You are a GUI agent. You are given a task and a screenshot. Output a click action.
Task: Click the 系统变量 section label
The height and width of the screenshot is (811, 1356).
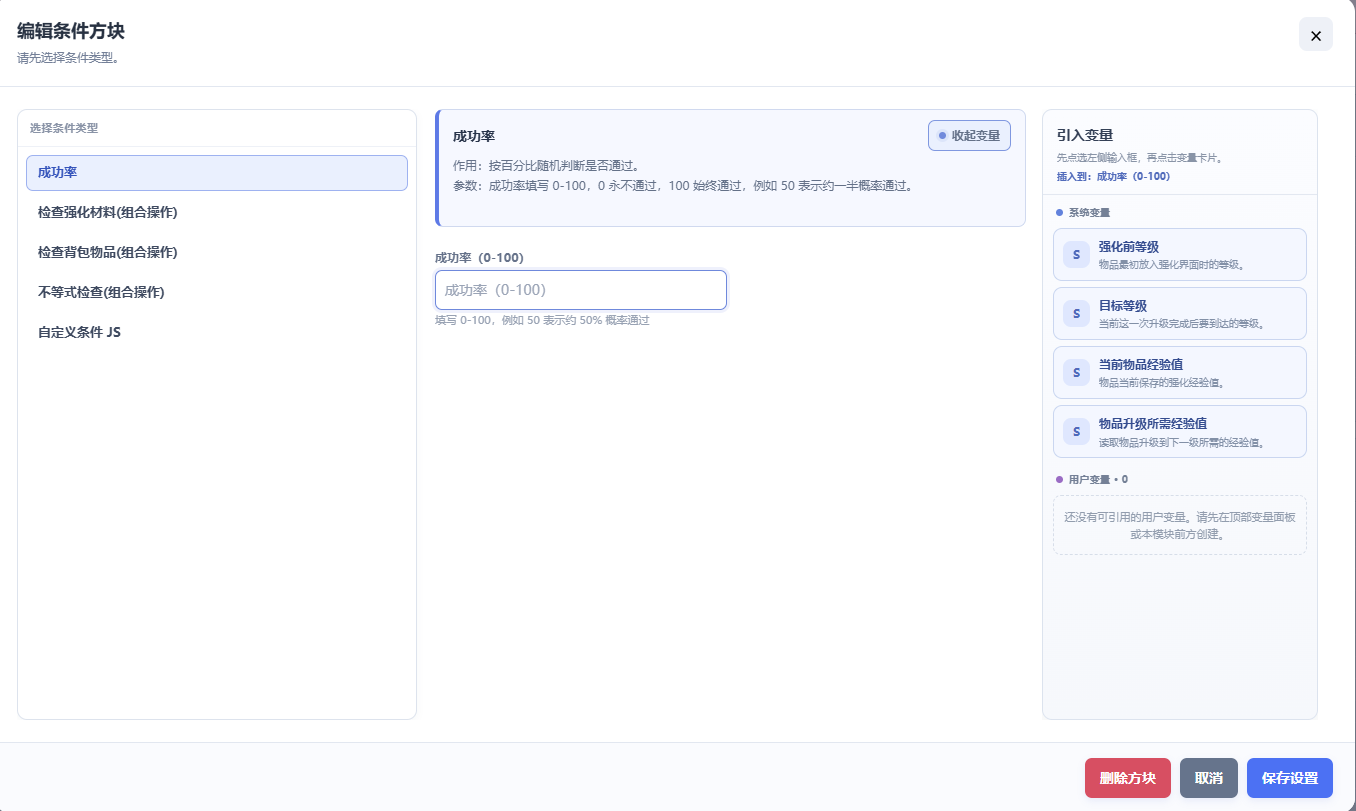(x=1089, y=212)
